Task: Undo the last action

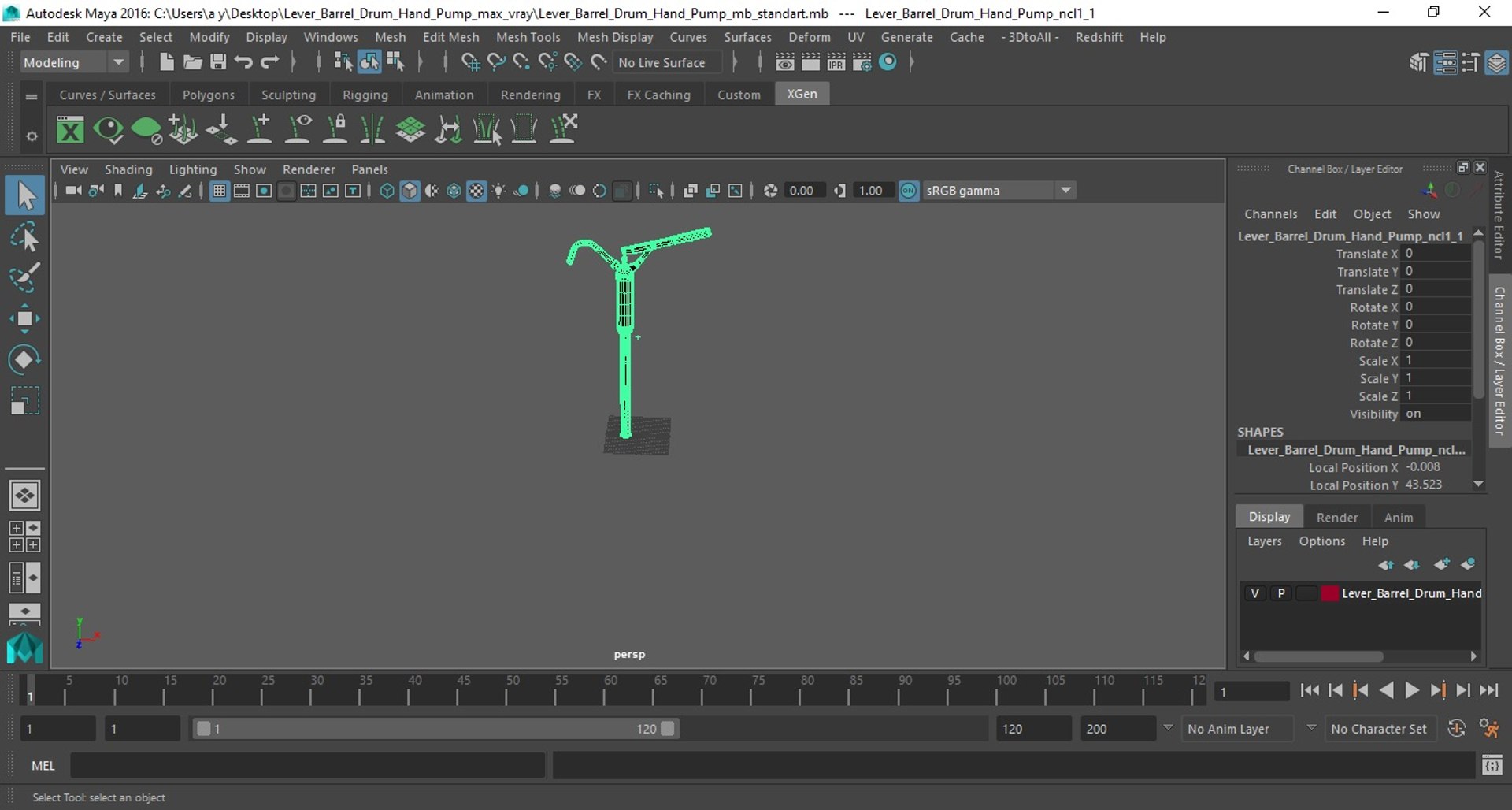Action: point(243,62)
